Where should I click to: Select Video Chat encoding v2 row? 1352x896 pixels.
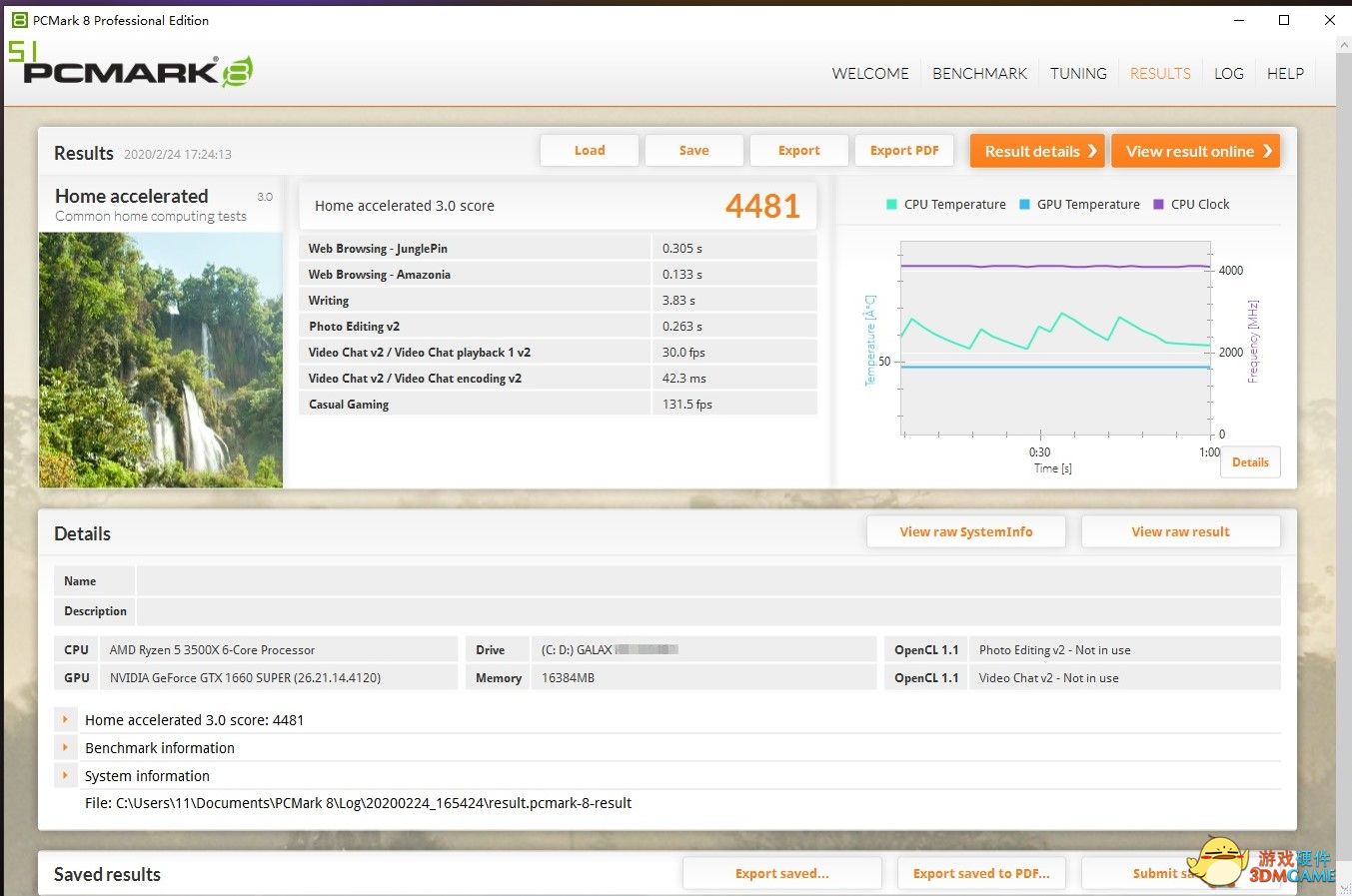coord(558,378)
